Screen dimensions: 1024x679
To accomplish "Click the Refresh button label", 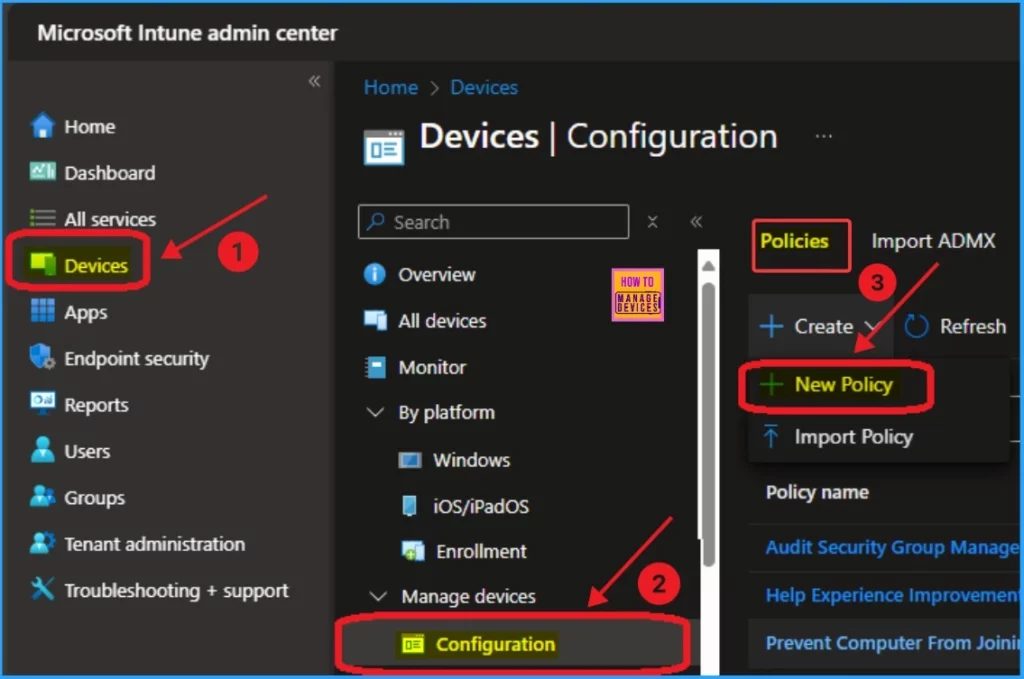I will click(972, 326).
